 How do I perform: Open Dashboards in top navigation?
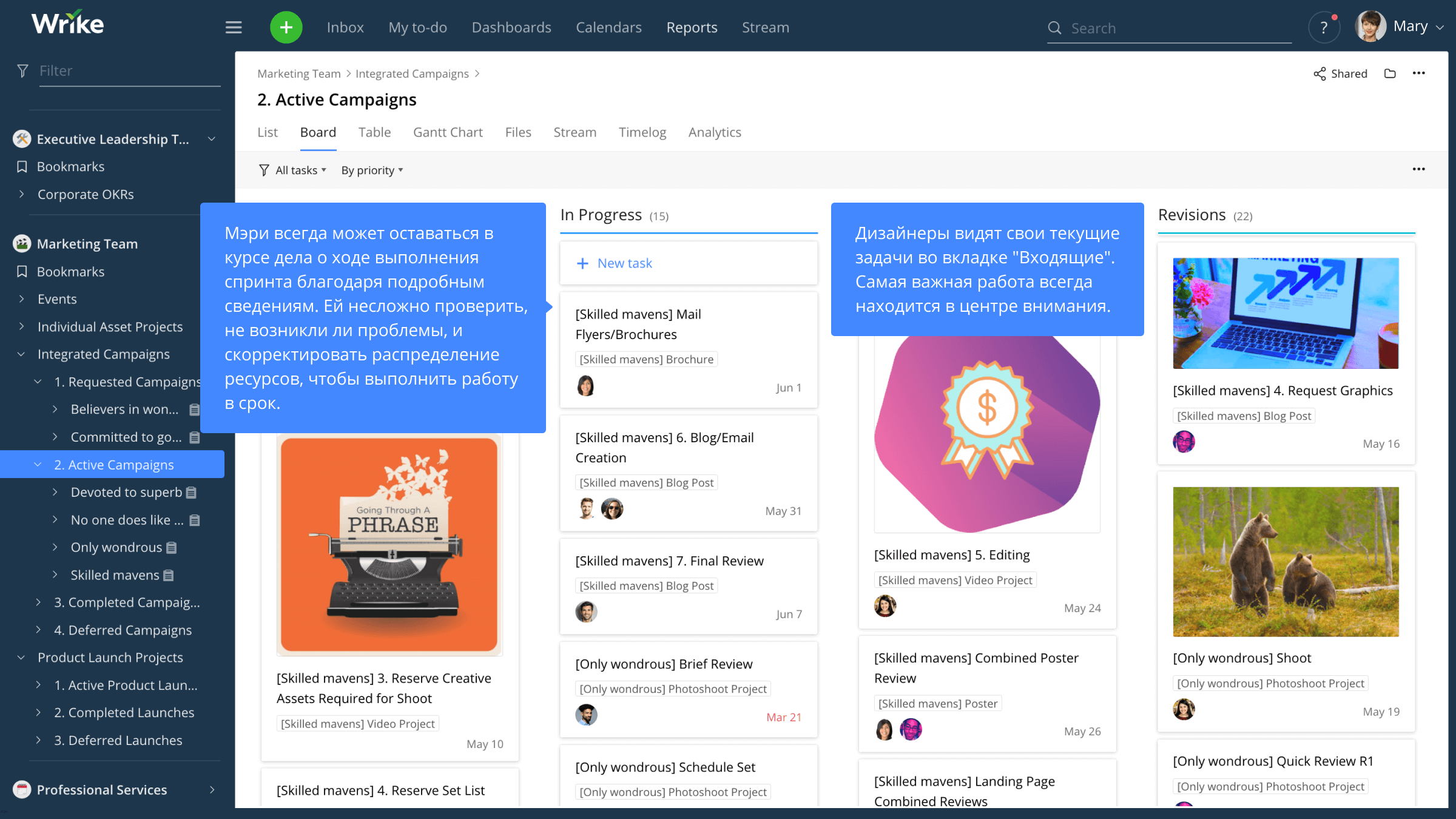tap(511, 27)
